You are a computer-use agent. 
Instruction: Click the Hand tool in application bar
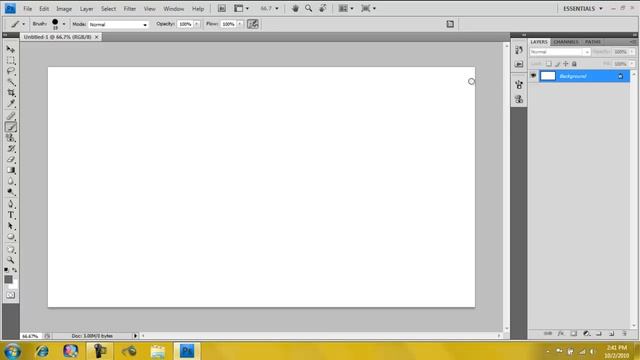point(295,9)
